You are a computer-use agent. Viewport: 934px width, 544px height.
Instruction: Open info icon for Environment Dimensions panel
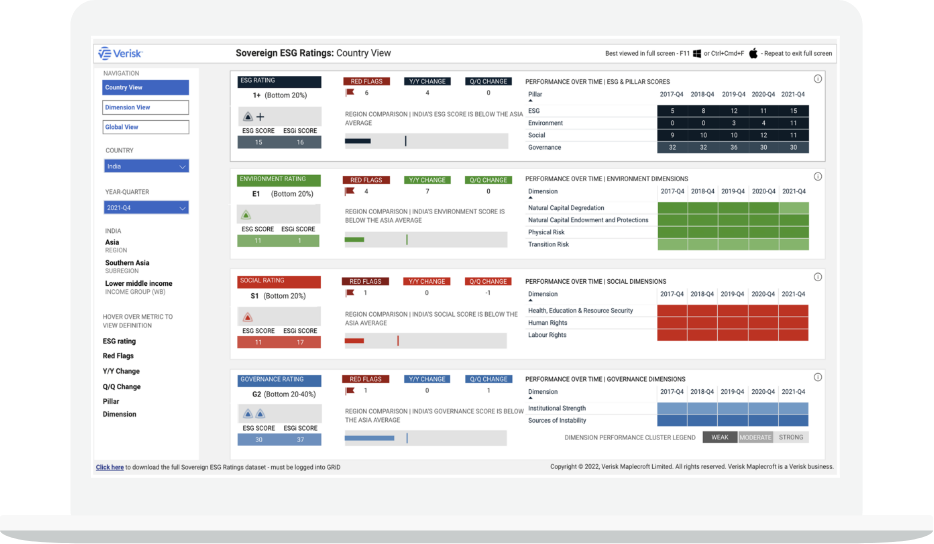(x=817, y=178)
